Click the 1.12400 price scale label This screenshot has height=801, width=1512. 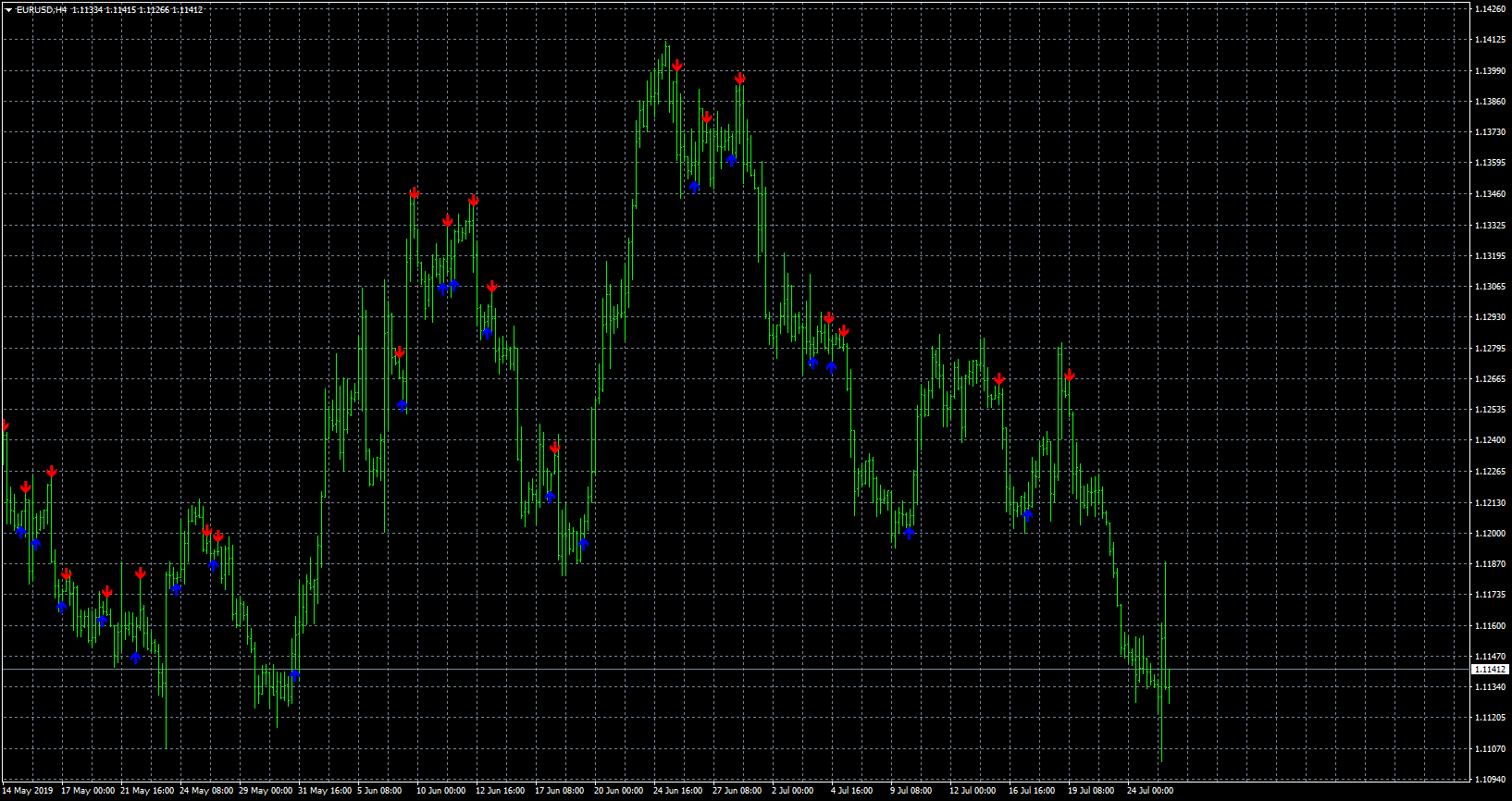click(x=1490, y=440)
